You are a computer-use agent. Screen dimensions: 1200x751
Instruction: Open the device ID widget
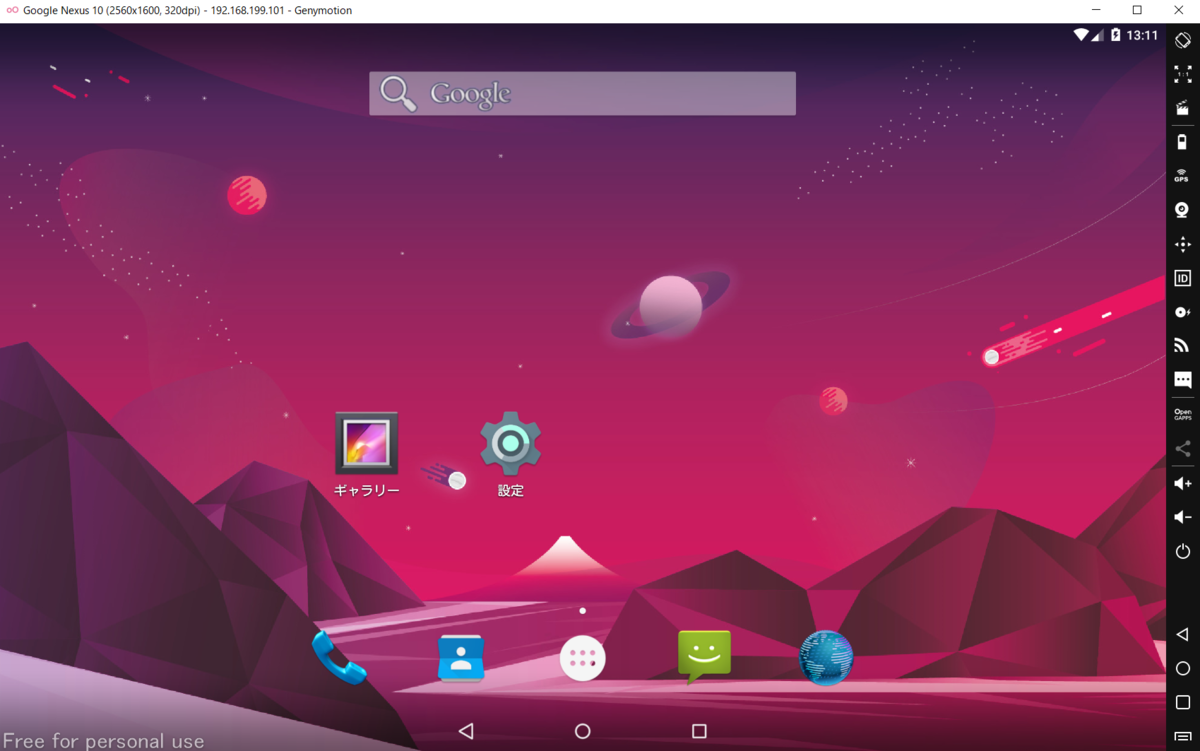1183,278
